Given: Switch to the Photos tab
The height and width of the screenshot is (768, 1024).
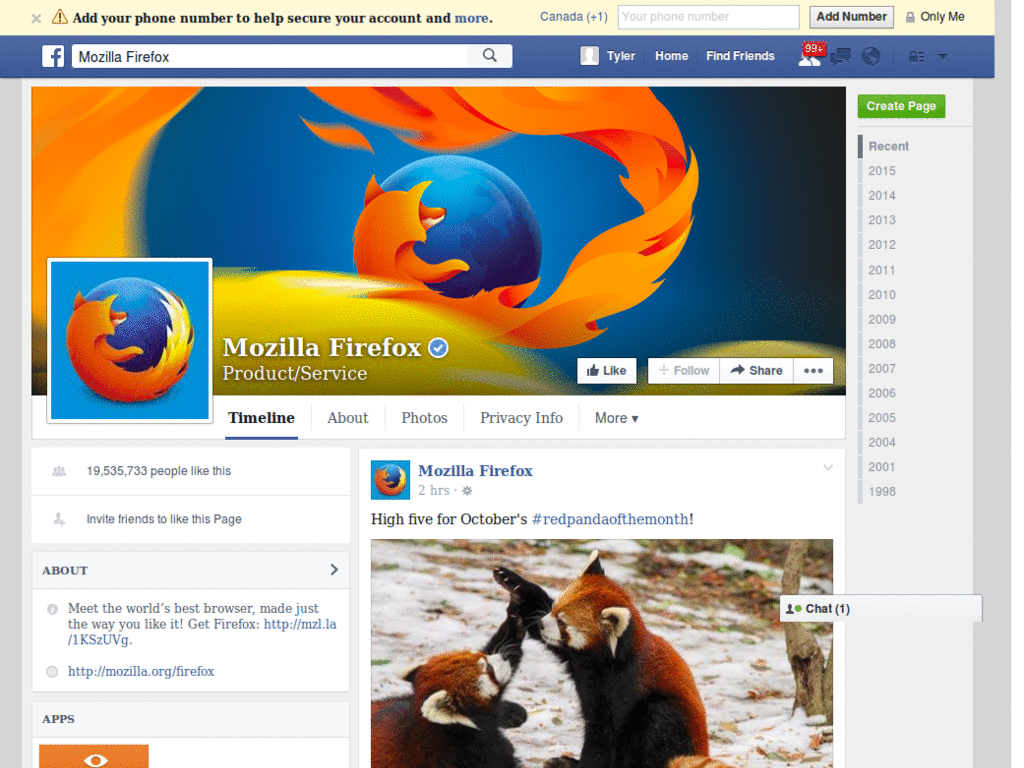Looking at the screenshot, I should click(x=424, y=418).
